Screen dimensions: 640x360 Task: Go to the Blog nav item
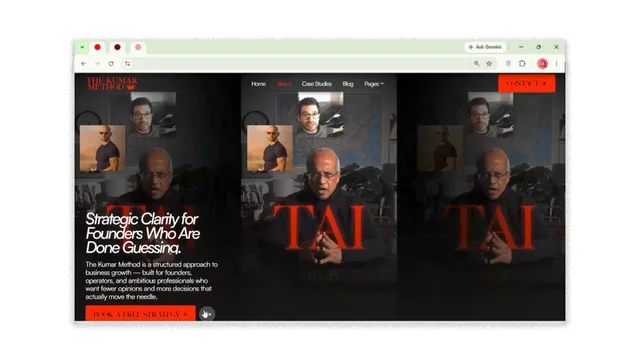(x=348, y=84)
